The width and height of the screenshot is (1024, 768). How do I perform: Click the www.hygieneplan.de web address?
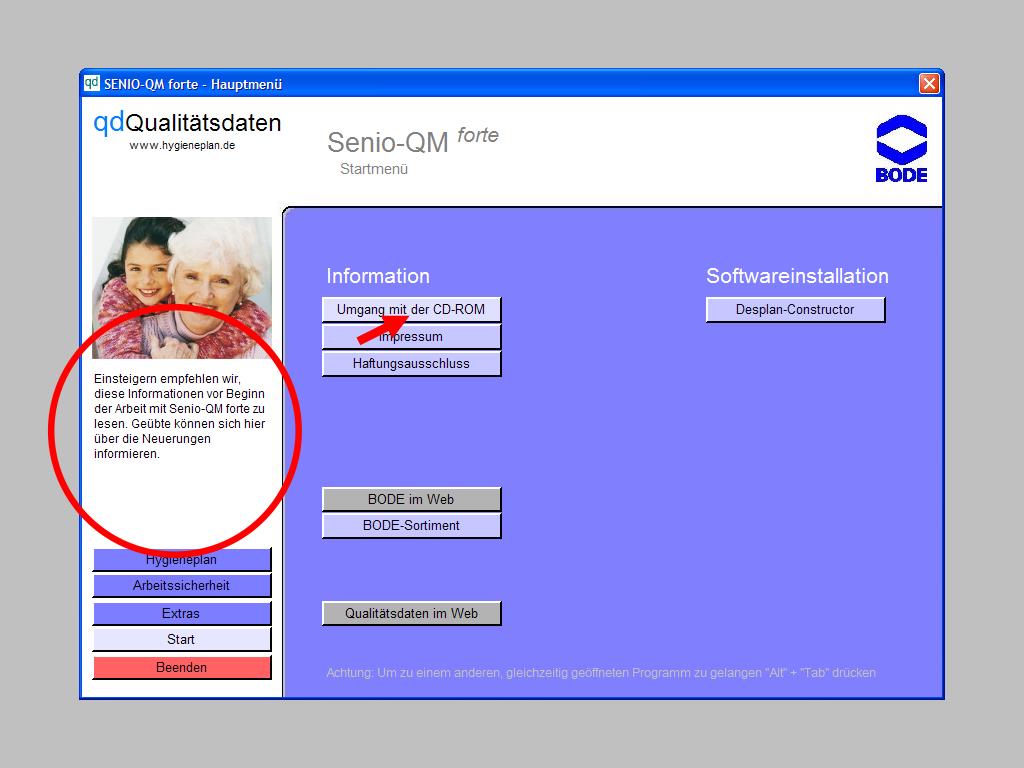[182, 146]
